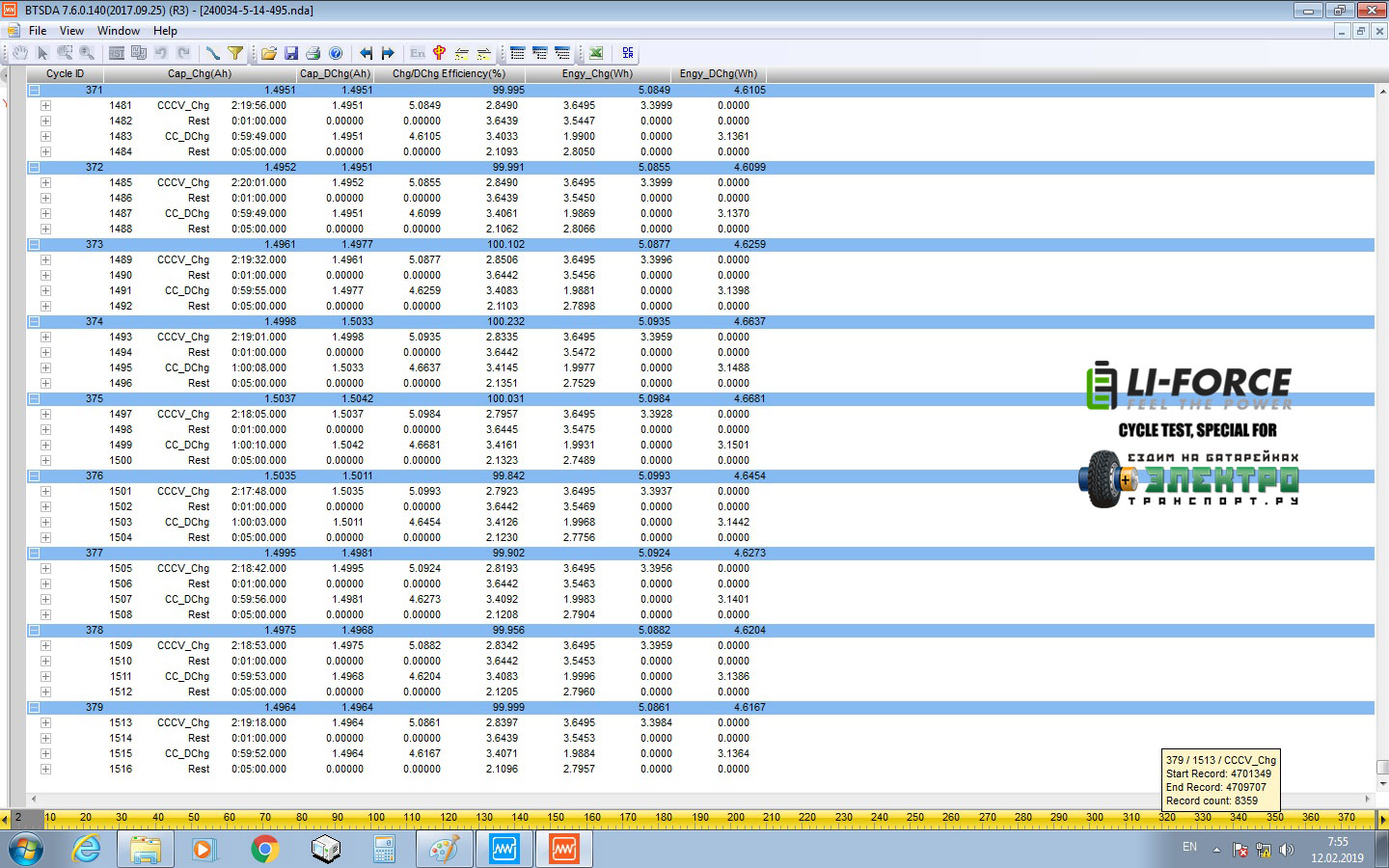Click cycle ruler left scroll arrow
The width and height of the screenshot is (1389, 868).
5,820
